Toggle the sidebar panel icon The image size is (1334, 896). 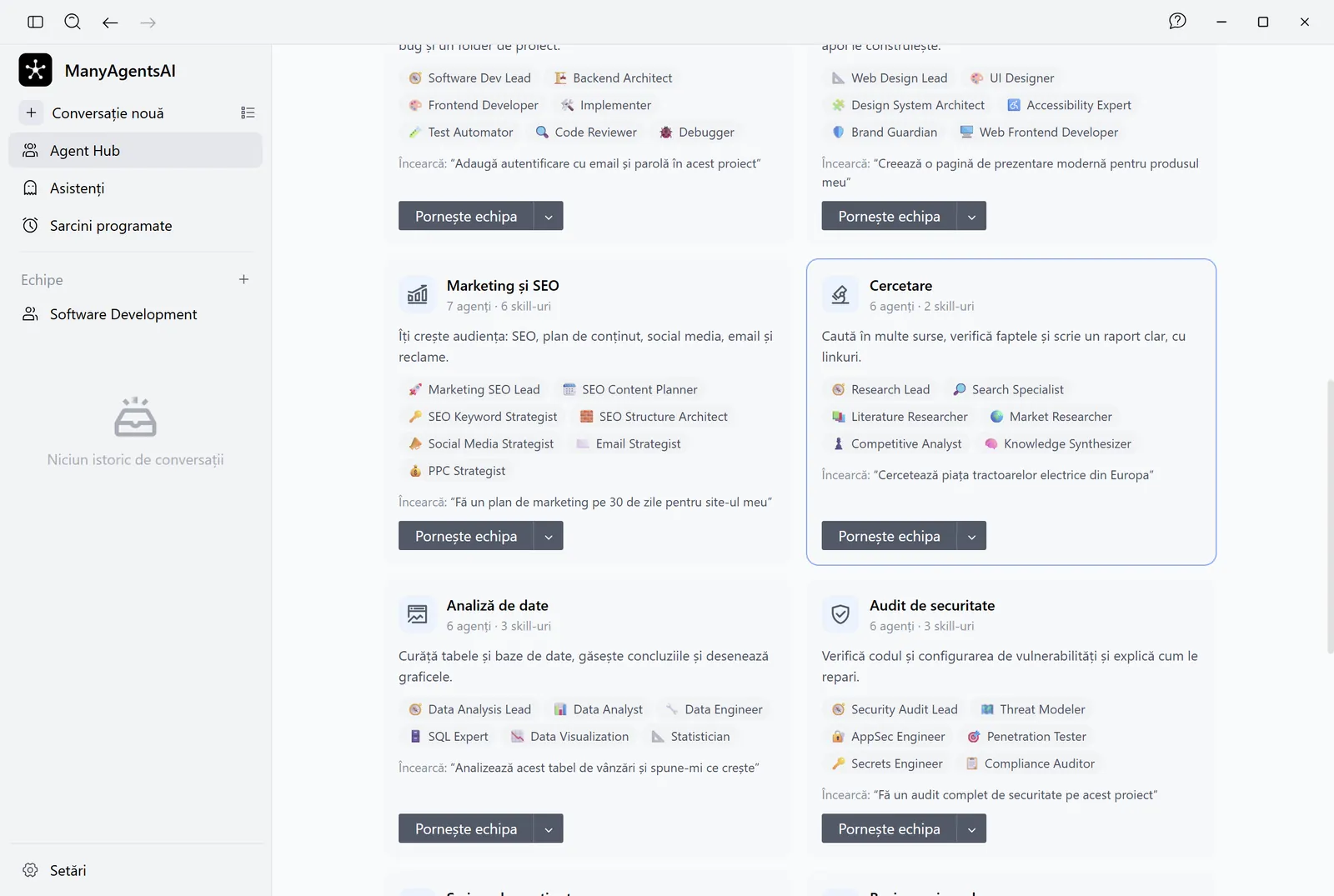pyautogui.click(x=35, y=22)
